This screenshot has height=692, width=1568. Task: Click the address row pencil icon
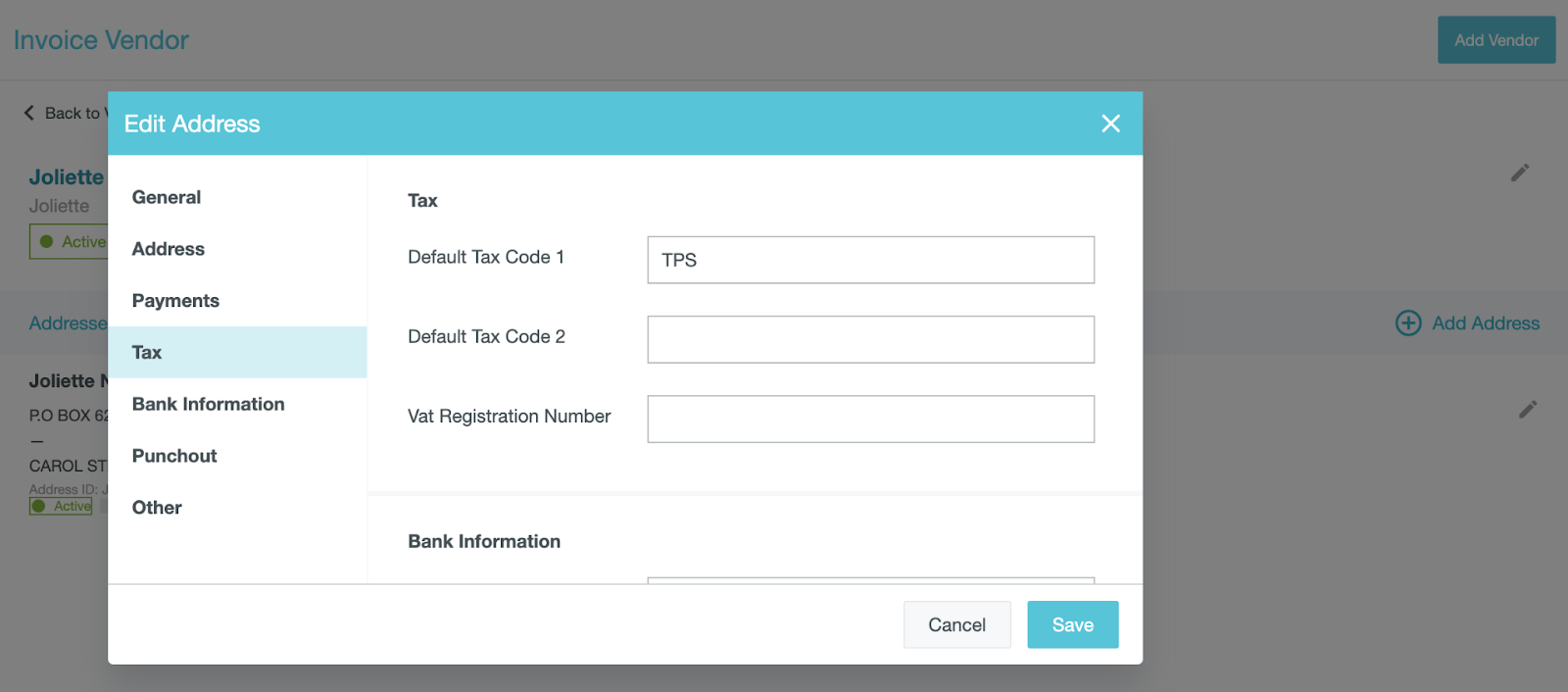tap(1528, 410)
